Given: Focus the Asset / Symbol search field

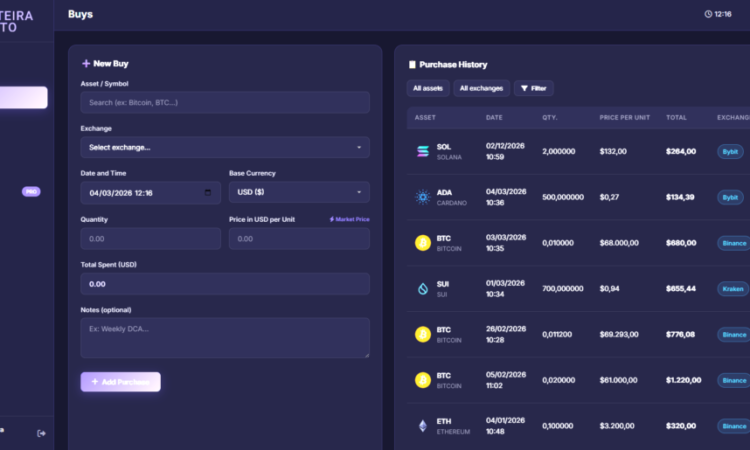Looking at the screenshot, I should 225,102.
